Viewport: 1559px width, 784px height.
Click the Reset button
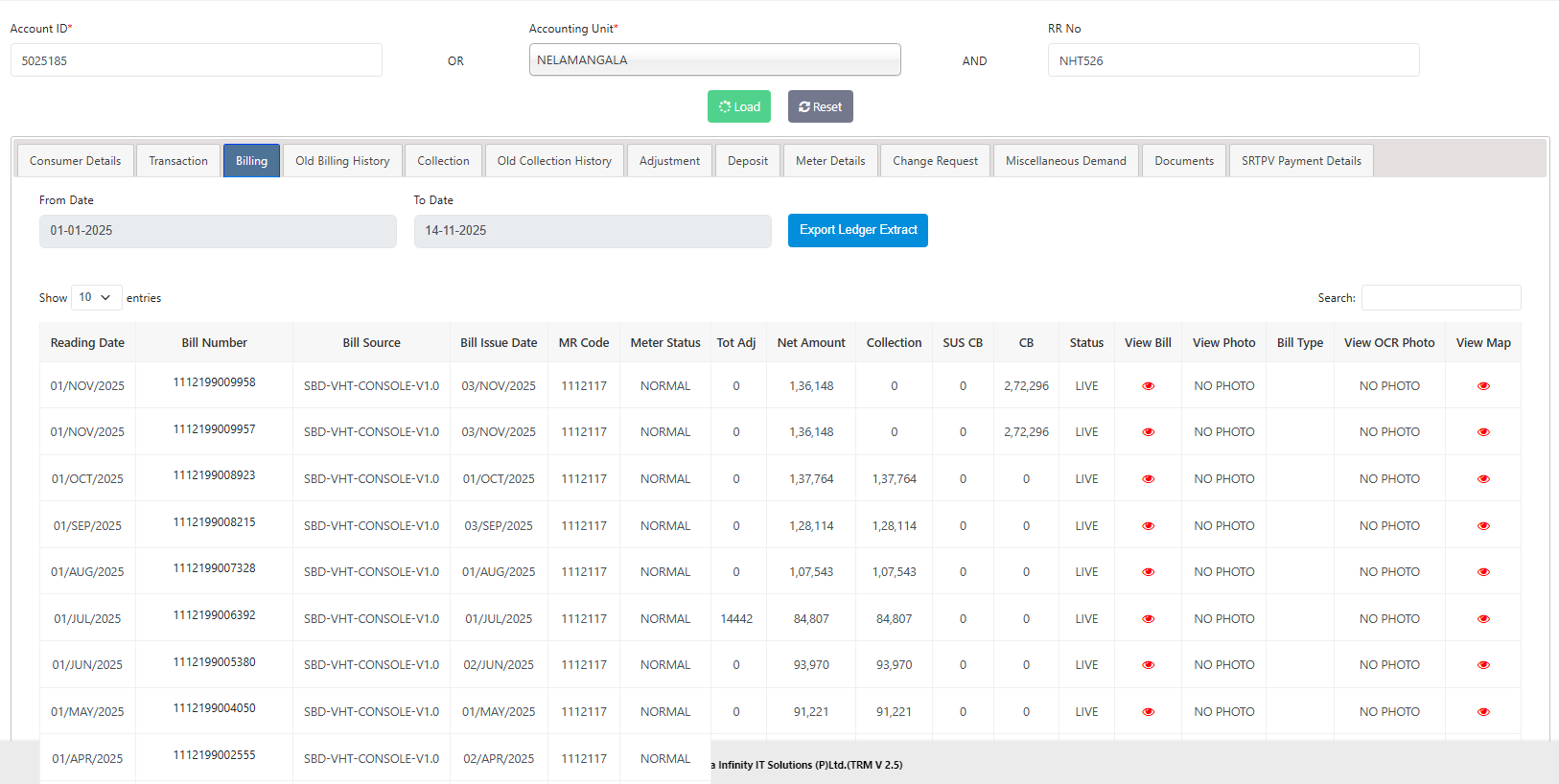coord(820,106)
